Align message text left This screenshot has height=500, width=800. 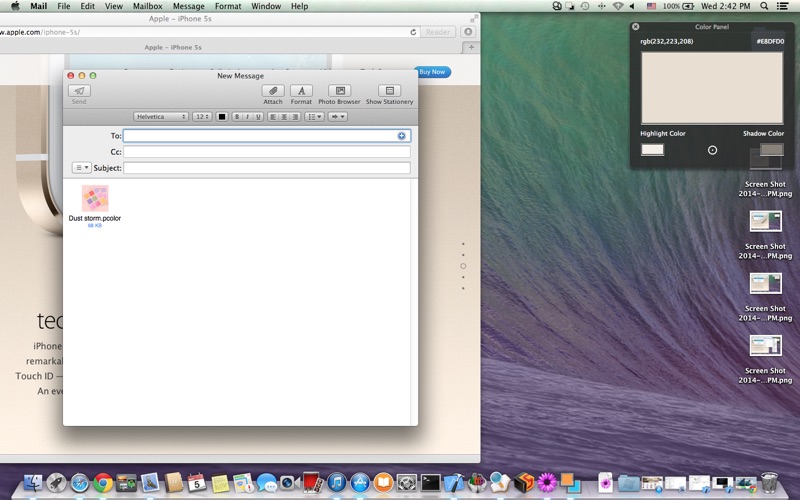click(x=273, y=117)
